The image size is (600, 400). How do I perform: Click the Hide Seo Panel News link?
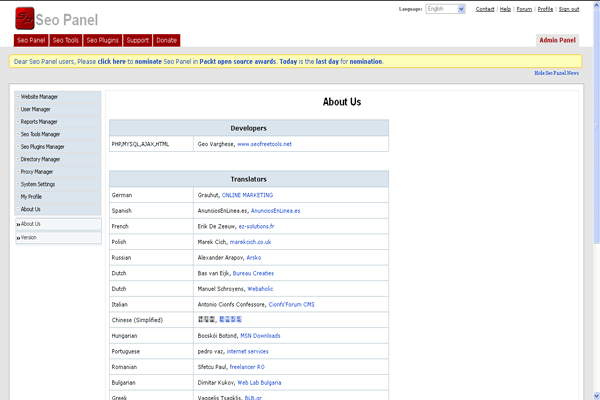click(x=557, y=73)
